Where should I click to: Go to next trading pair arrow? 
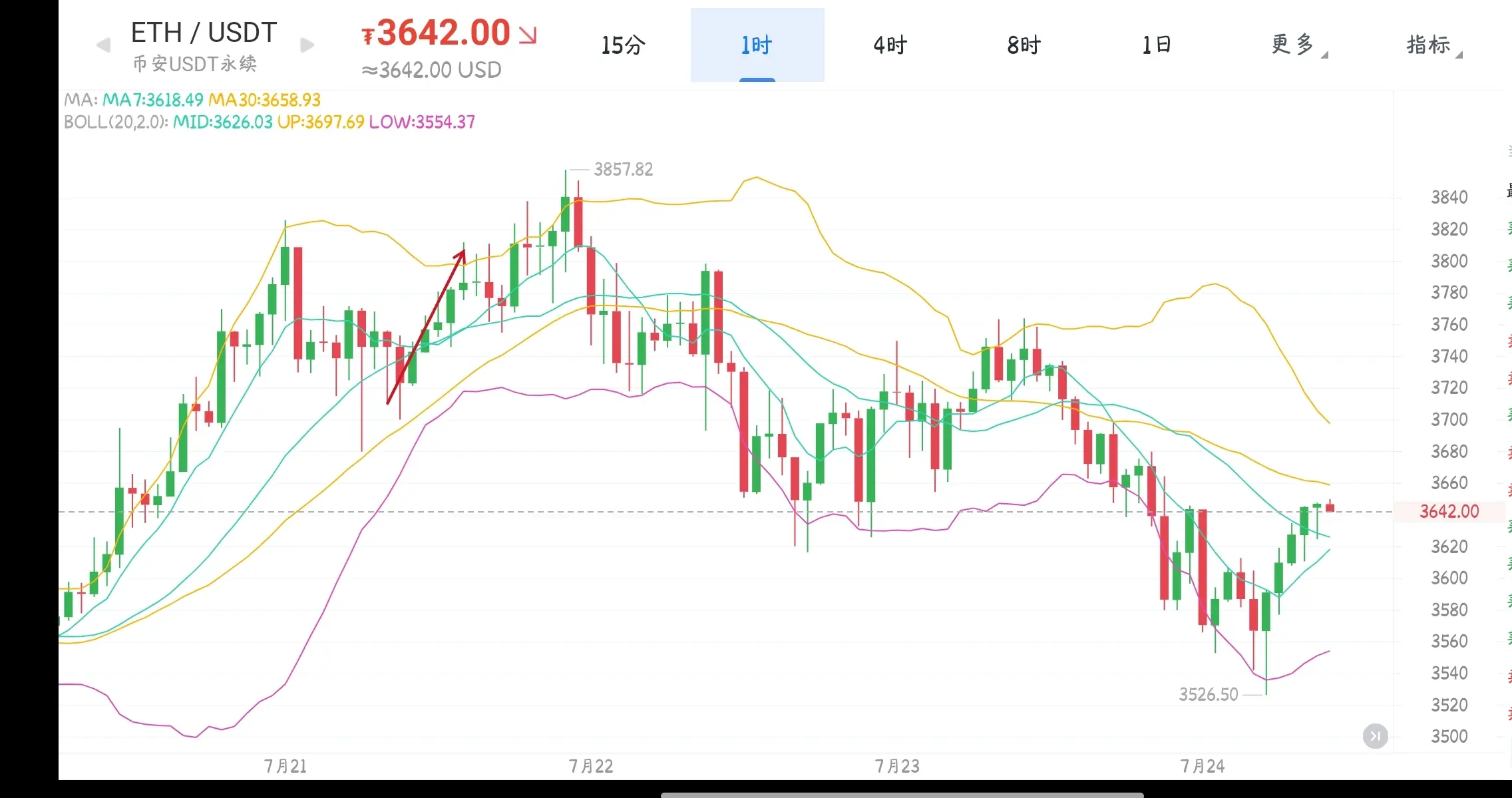(x=307, y=45)
